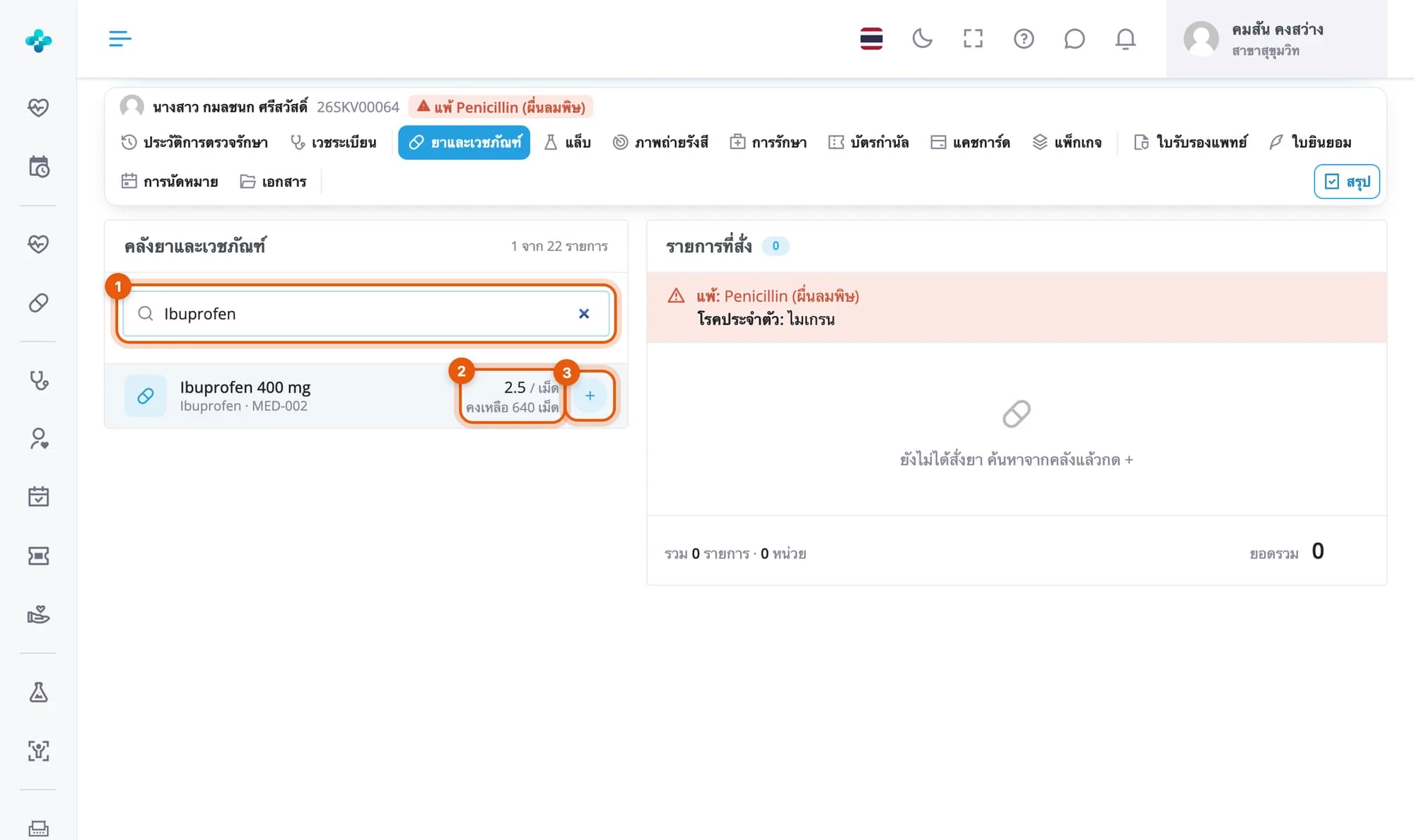Open the chat messages icon
The image size is (1414, 840).
coord(1074,39)
